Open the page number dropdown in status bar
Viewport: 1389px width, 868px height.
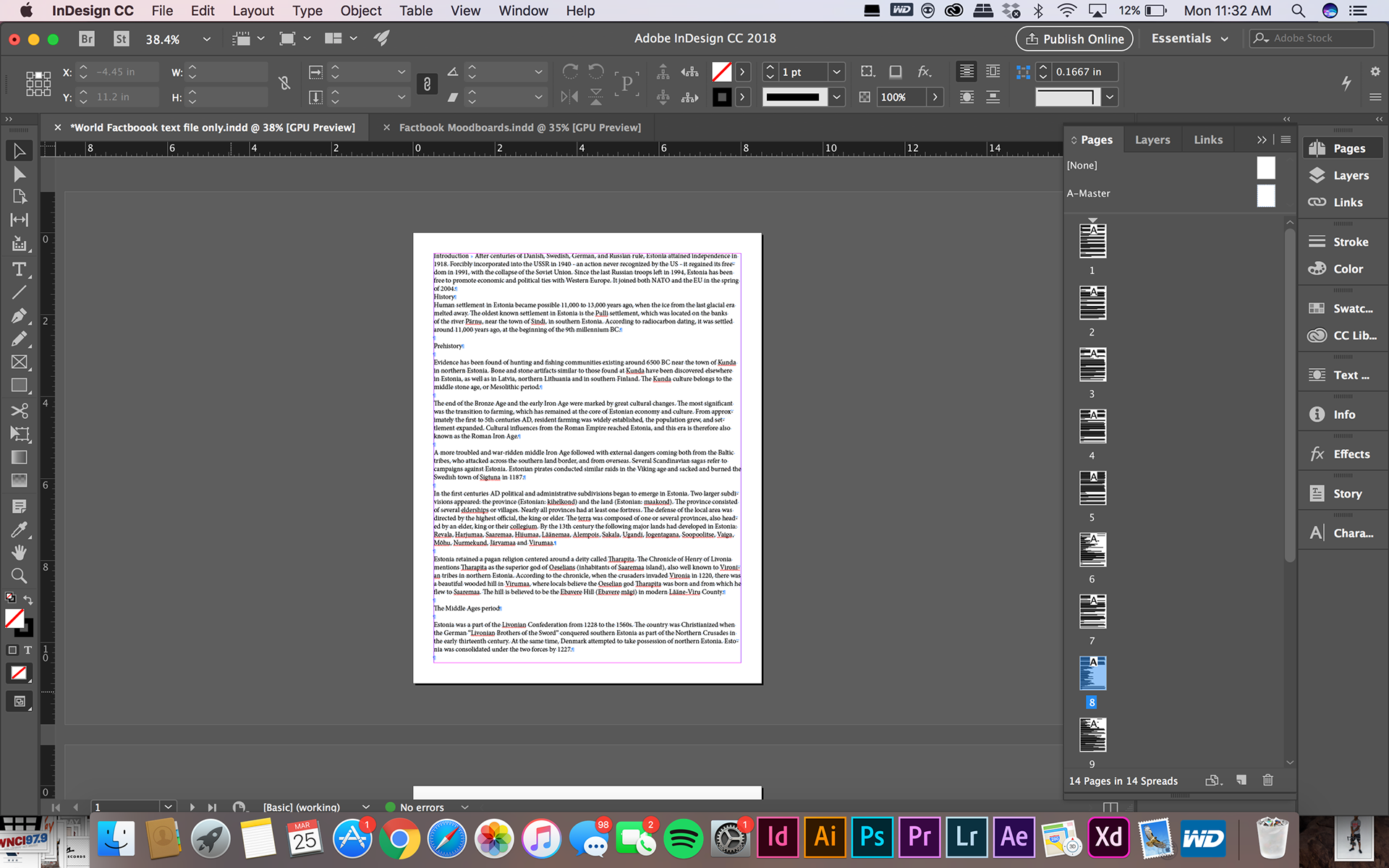(x=168, y=807)
